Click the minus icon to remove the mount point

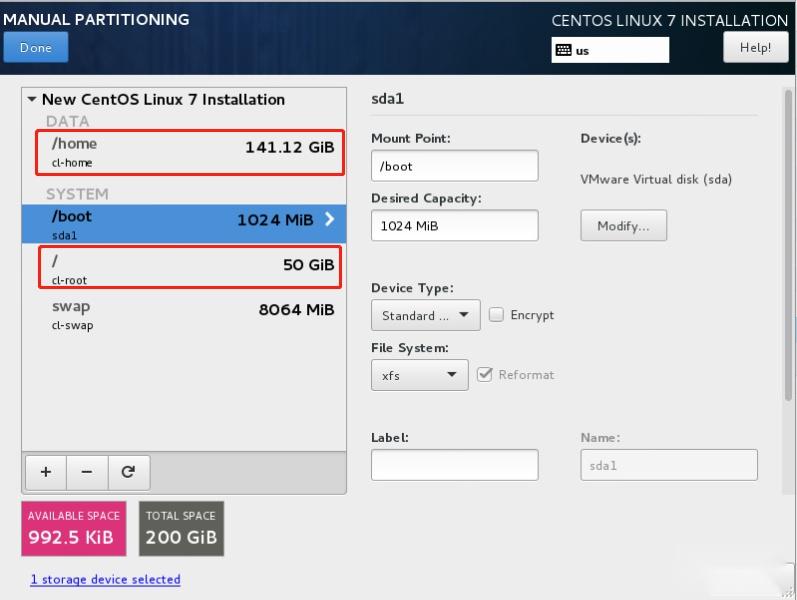tap(87, 472)
